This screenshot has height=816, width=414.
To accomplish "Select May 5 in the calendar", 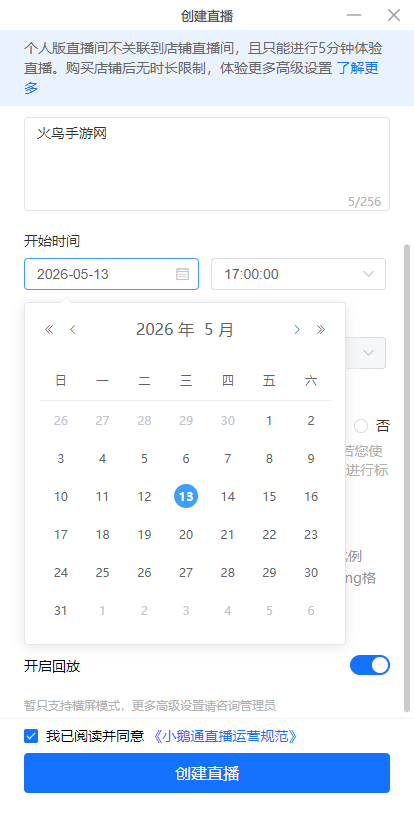I will [144, 458].
